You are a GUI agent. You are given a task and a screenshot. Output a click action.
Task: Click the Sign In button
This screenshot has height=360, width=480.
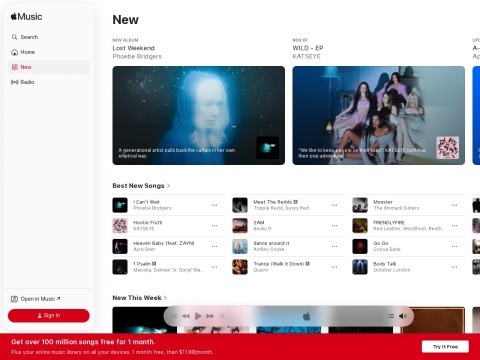point(49,315)
